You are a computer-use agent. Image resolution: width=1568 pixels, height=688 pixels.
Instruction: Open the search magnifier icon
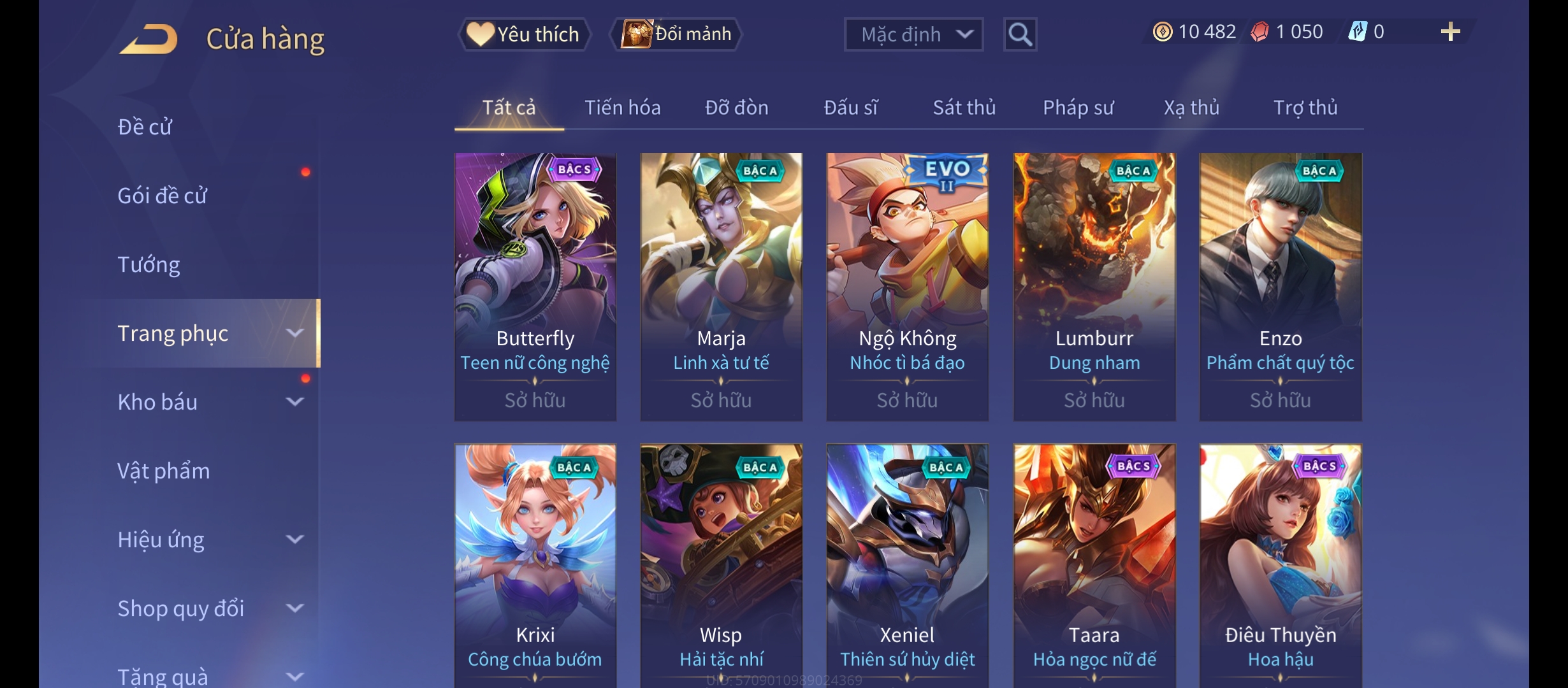(x=1020, y=34)
